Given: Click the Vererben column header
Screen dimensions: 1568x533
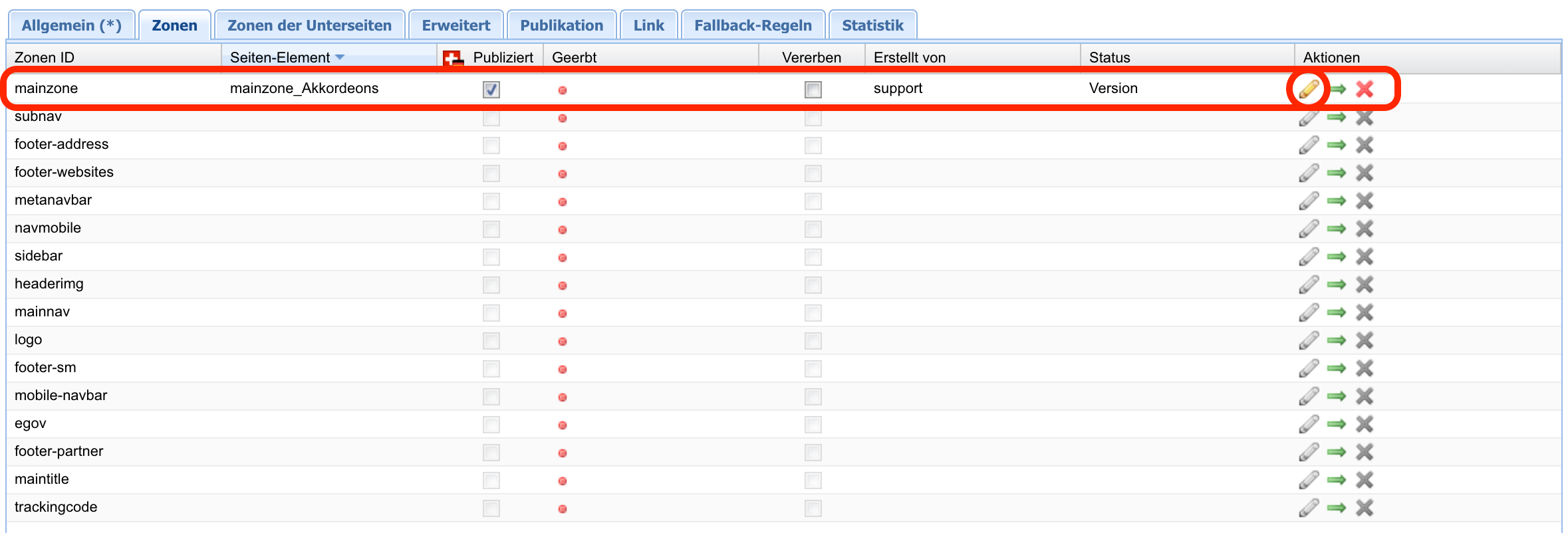Looking at the screenshot, I should 812,57.
